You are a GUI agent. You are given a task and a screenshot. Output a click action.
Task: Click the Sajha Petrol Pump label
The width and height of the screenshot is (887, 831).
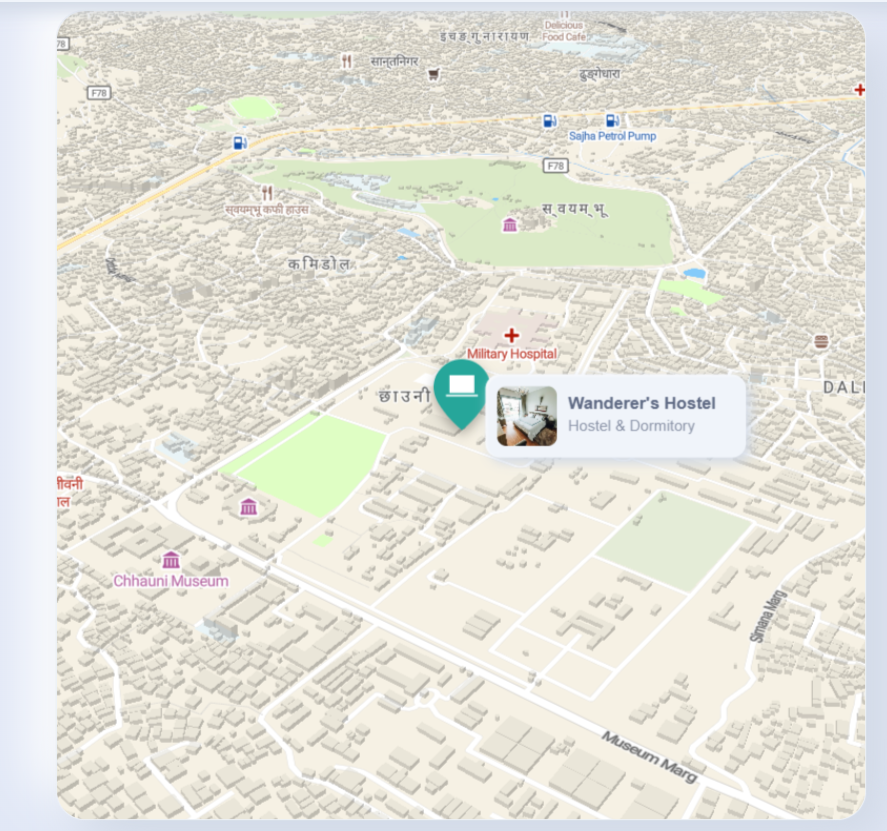point(611,134)
